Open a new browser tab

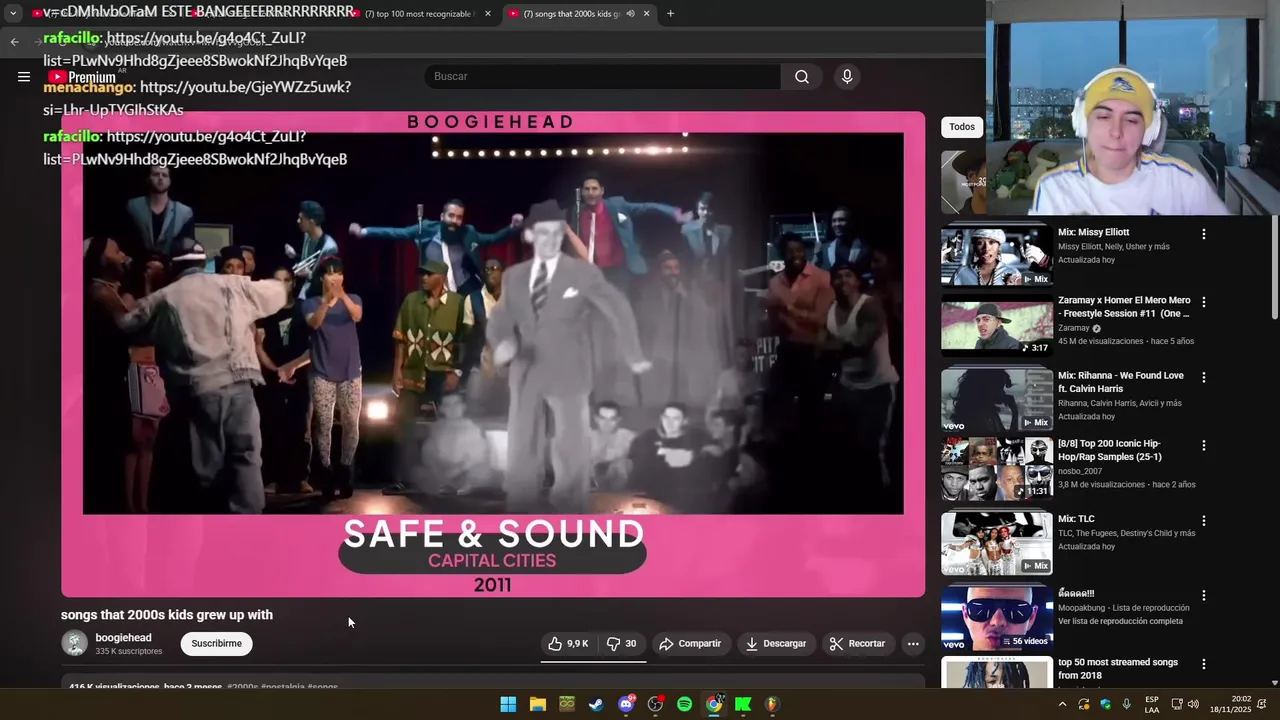(670, 14)
